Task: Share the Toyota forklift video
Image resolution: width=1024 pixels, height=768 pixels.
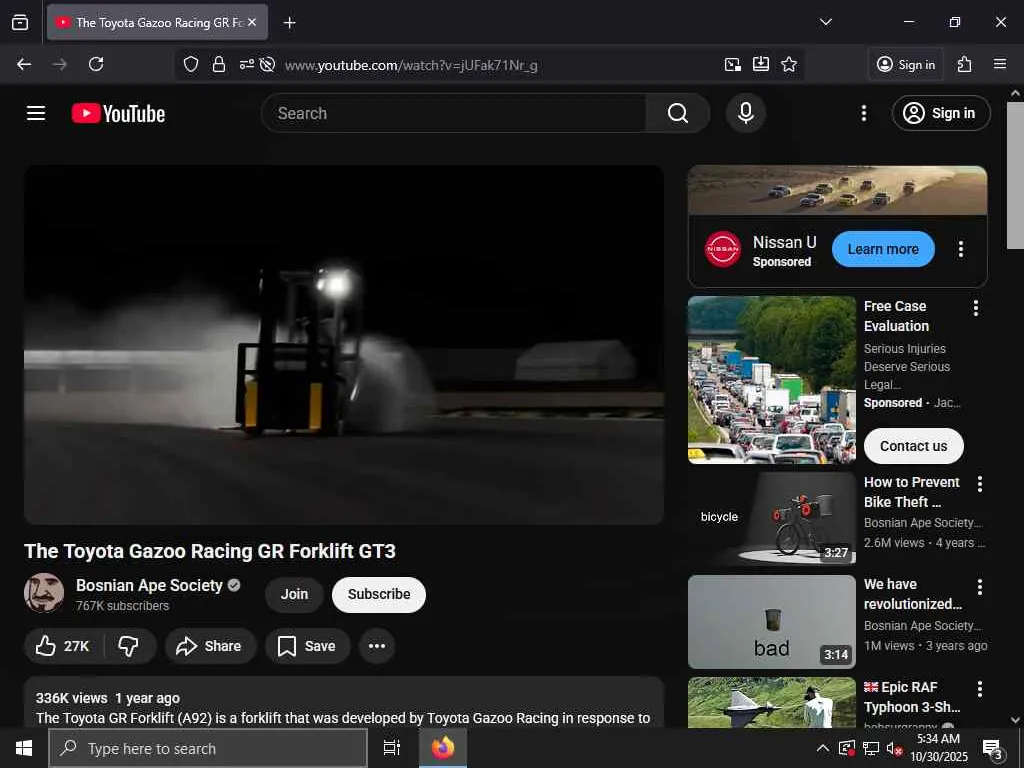Action: coord(210,646)
